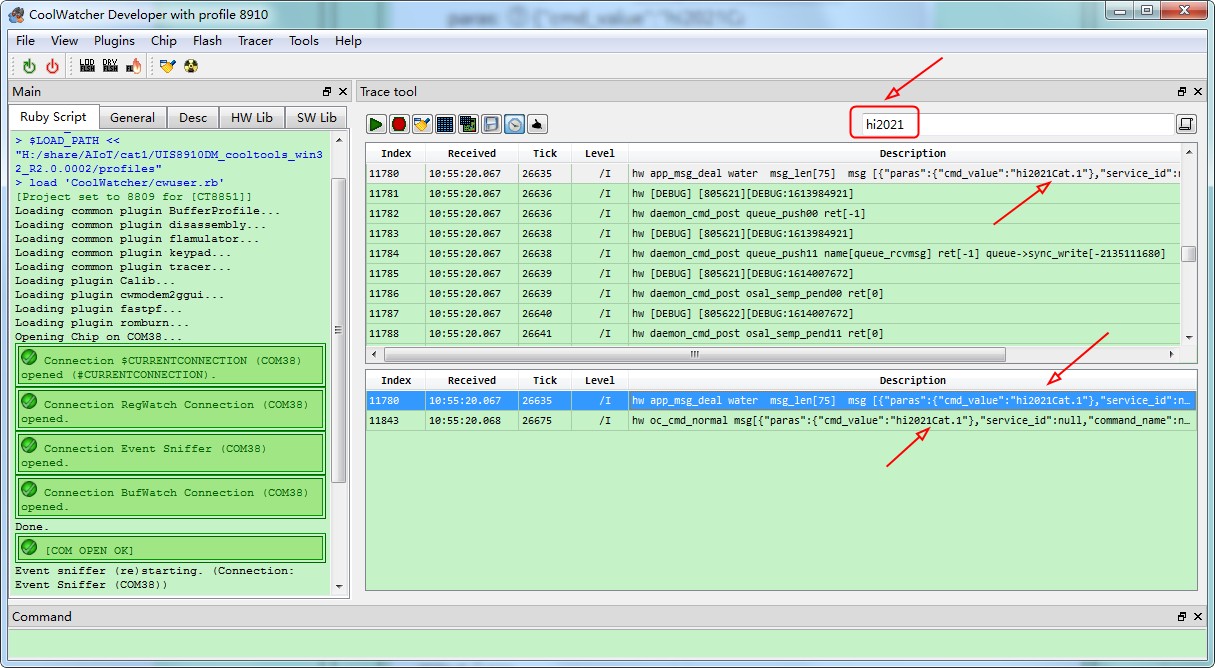Click upper trace table scroll up arrow
This screenshot has height=668, width=1215.
(1188, 153)
